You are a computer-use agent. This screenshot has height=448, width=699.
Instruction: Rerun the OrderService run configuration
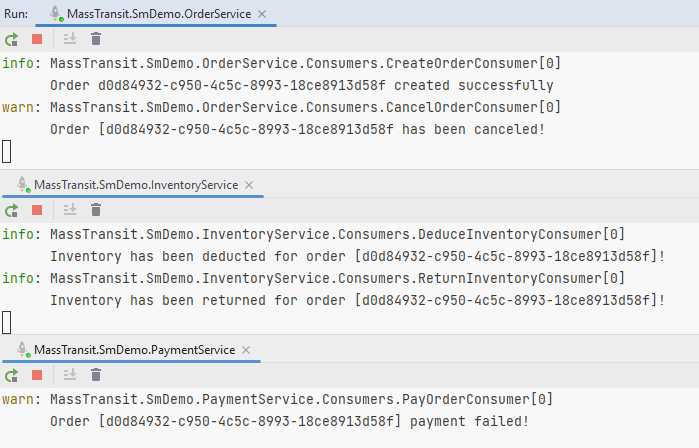(x=12, y=39)
